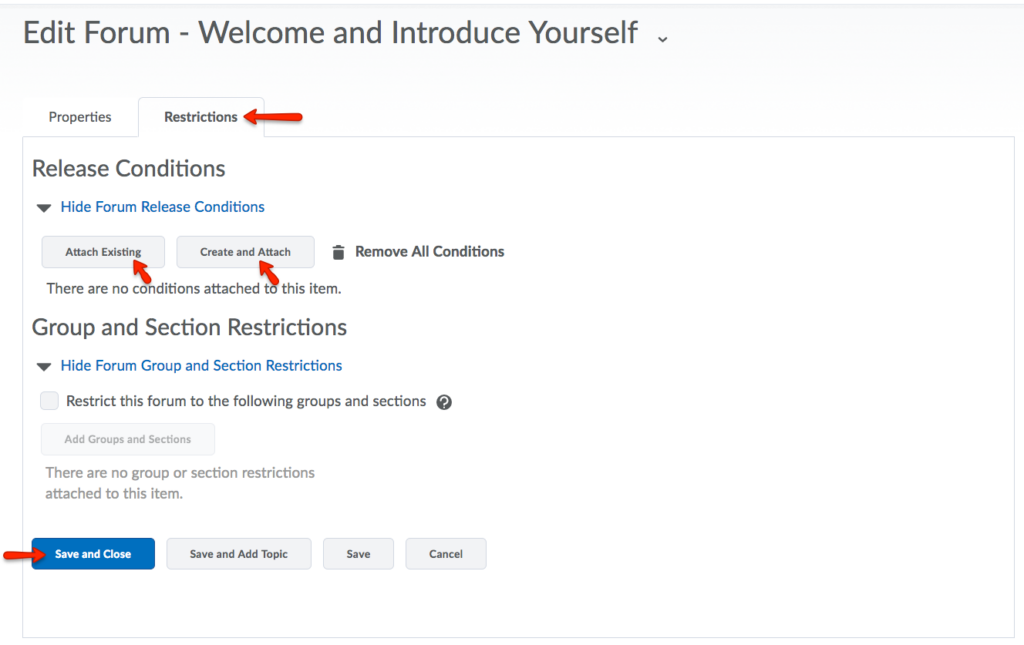Click the Edit Forum page title text

pos(330,33)
